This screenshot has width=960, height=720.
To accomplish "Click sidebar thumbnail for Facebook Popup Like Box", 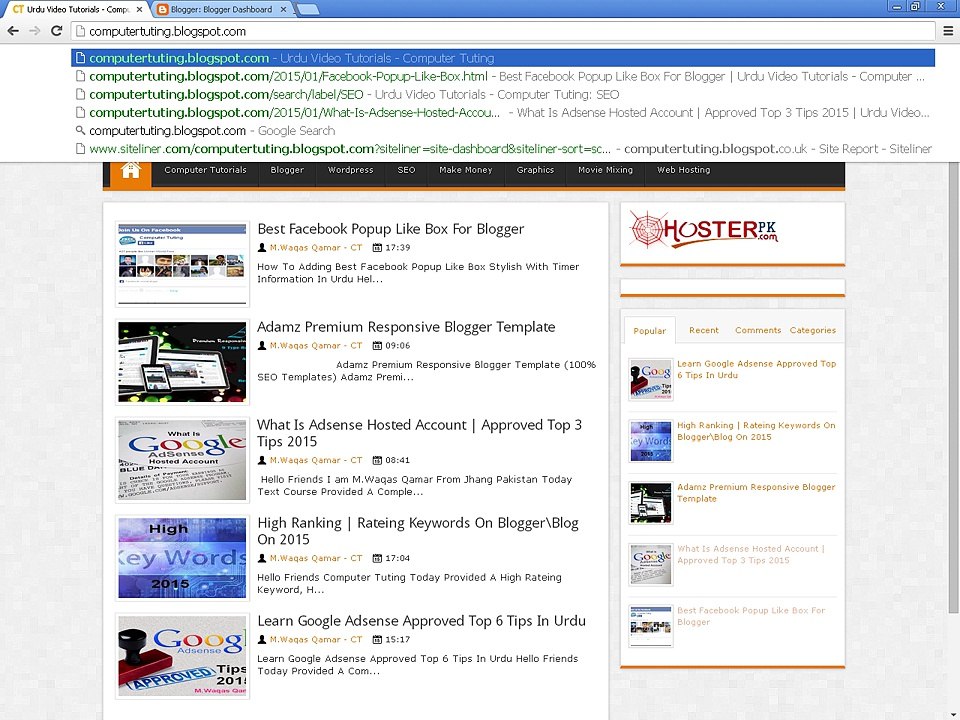I will click(x=651, y=626).
